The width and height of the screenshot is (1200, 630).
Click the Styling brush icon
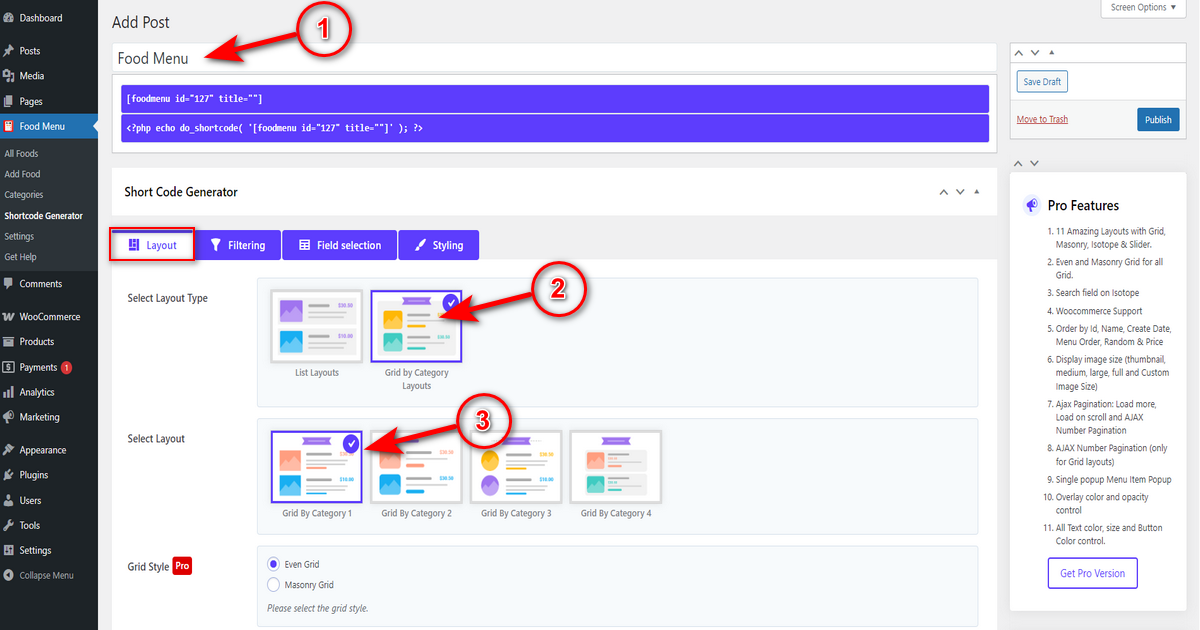(420, 245)
